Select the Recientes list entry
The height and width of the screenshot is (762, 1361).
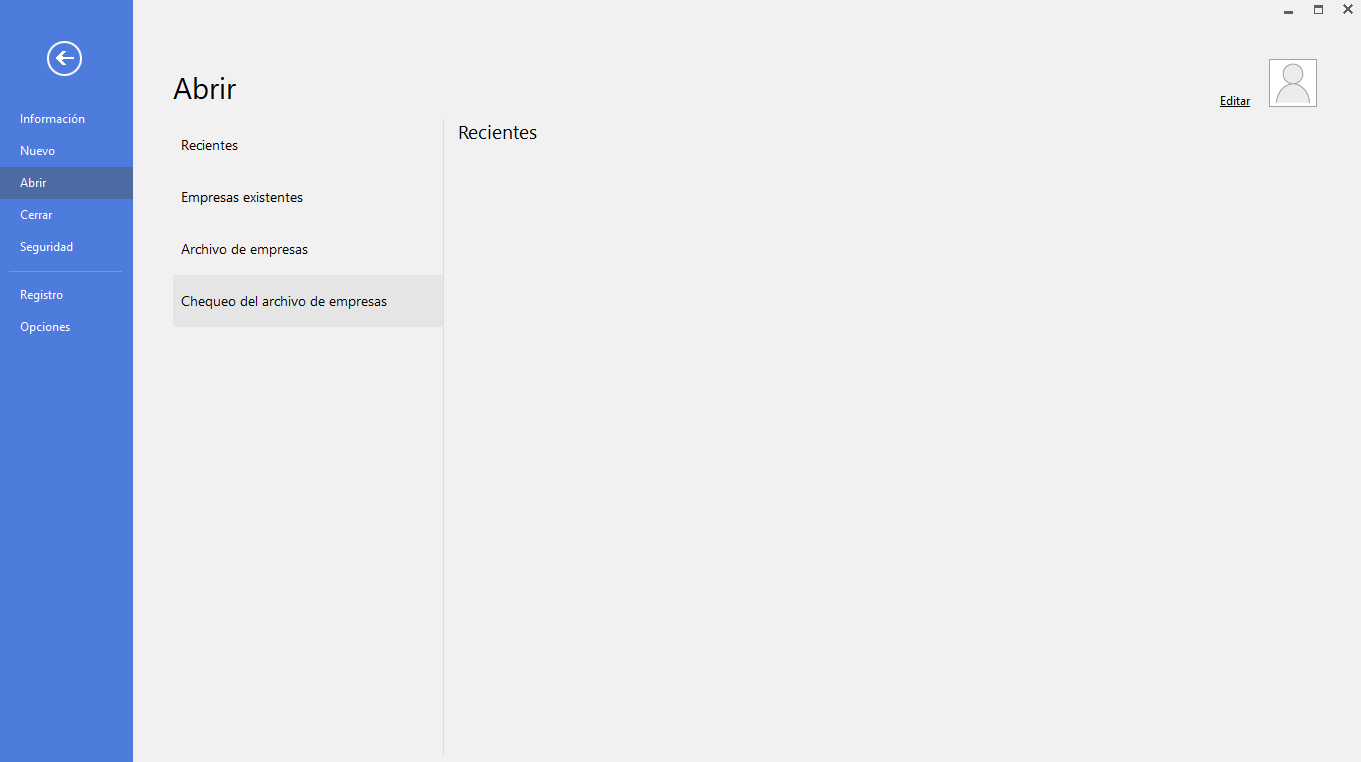pyautogui.click(x=308, y=145)
